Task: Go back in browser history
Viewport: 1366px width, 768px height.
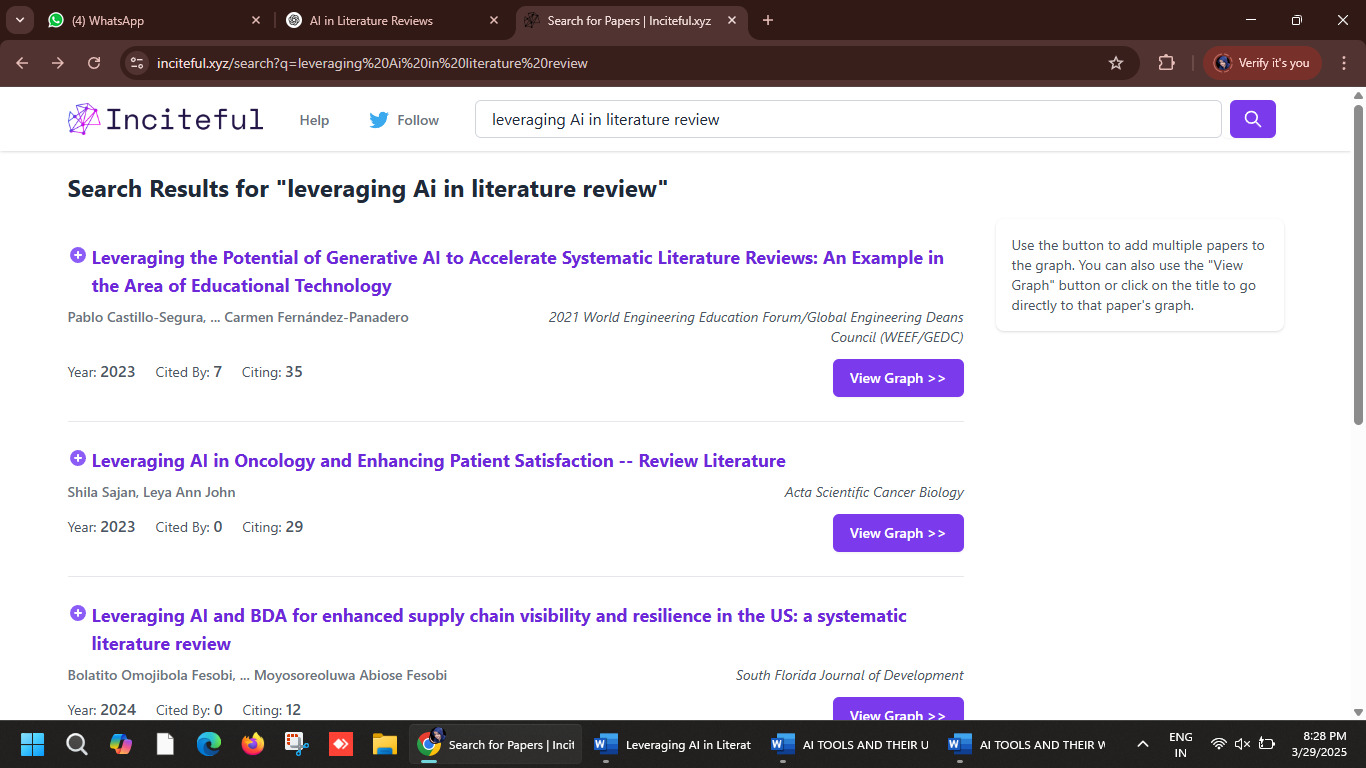Action: click(22, 63)
